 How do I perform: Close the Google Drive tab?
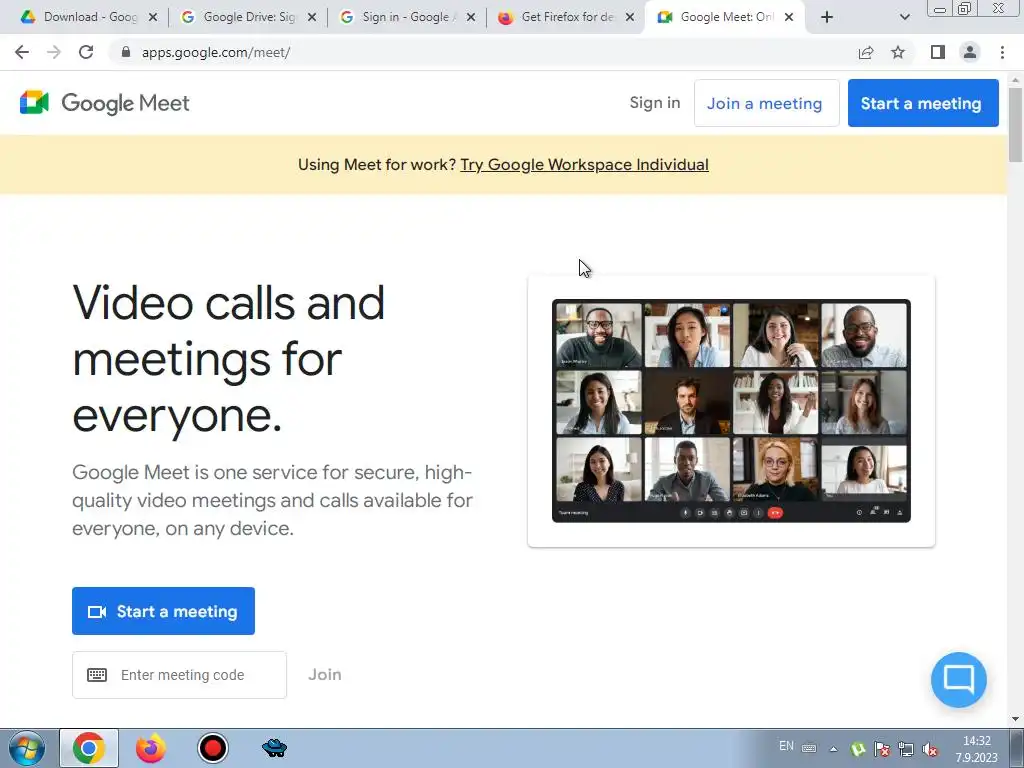pyautogui.click(x=312, y=17)
